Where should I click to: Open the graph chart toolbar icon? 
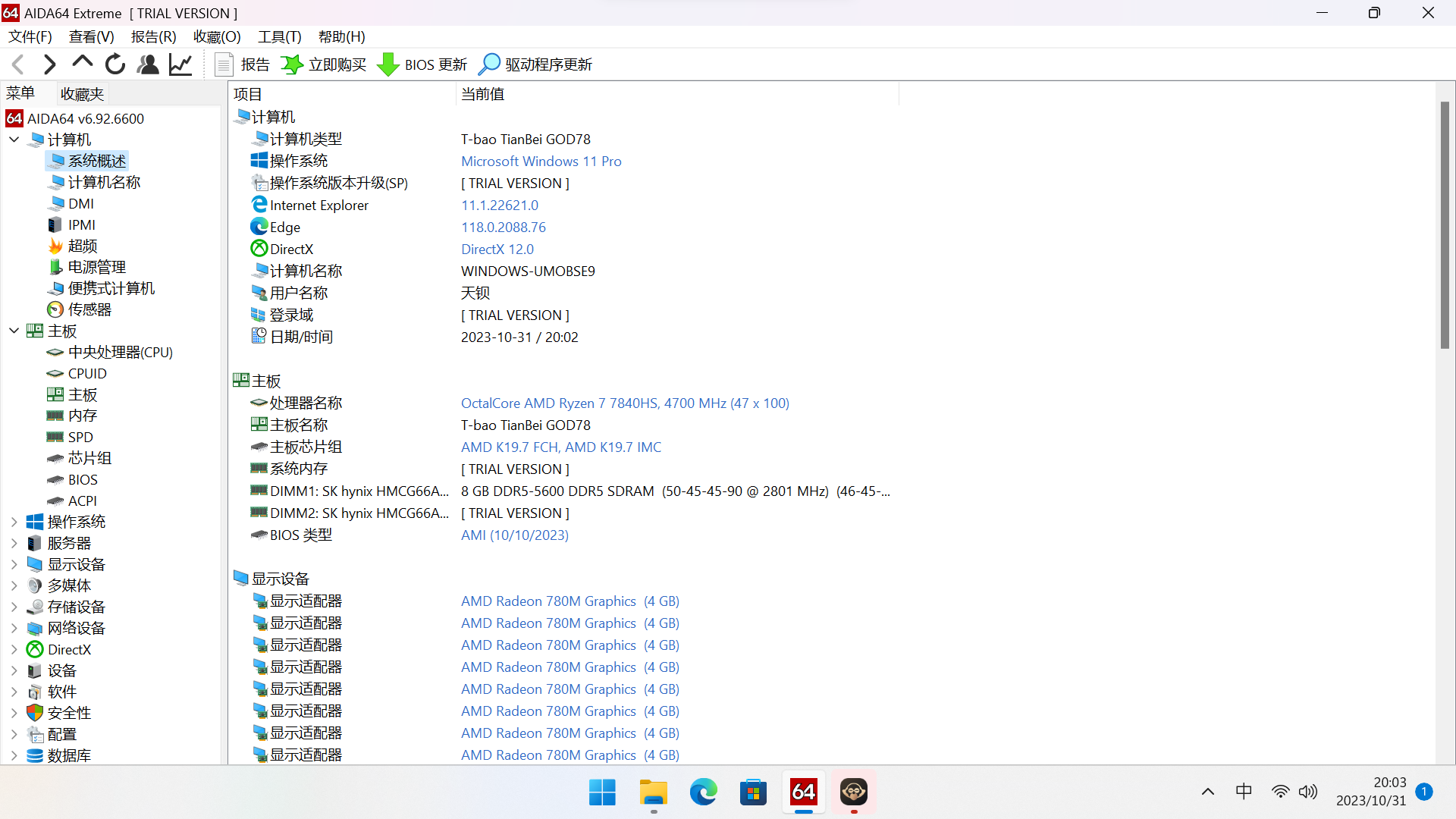coord(180,64)
